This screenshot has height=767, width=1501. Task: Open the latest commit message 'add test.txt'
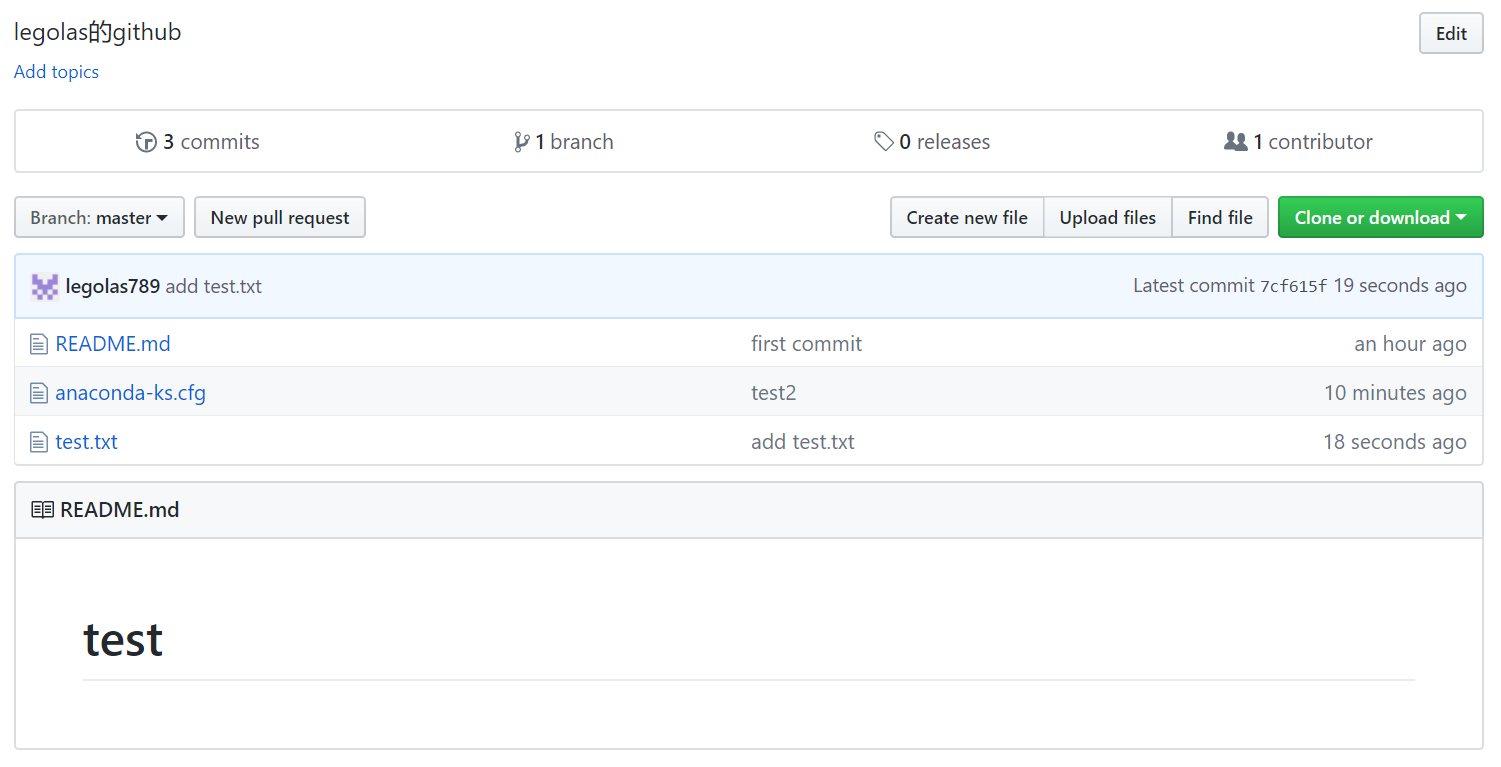point(214,286)
